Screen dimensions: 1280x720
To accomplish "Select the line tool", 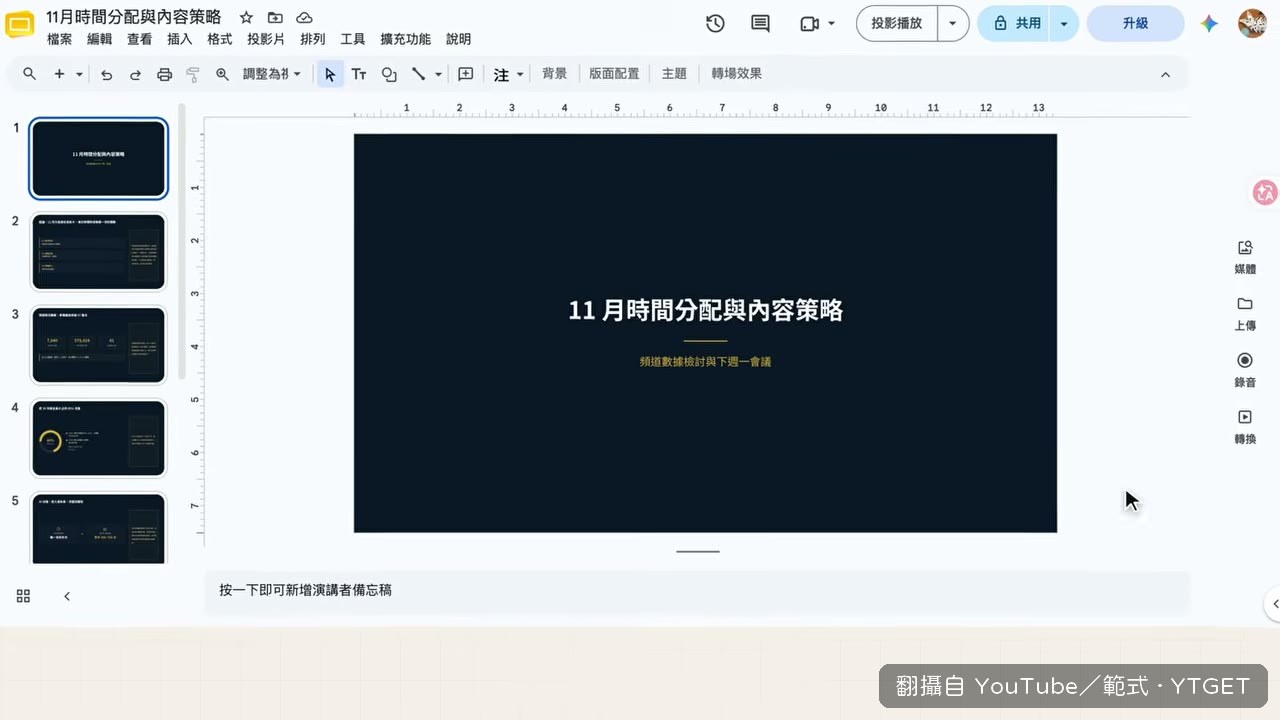I will click(418, 74).
